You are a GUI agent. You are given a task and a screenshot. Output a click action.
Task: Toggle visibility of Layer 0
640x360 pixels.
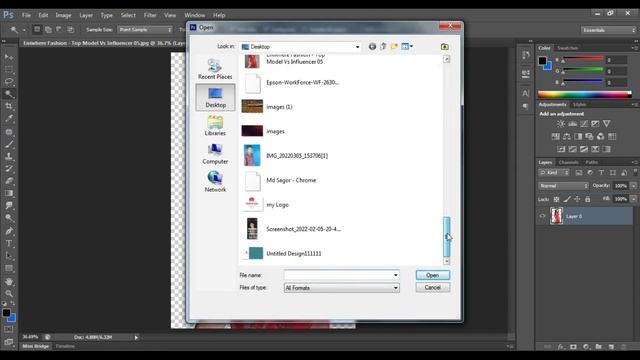[x=542, y=216]
